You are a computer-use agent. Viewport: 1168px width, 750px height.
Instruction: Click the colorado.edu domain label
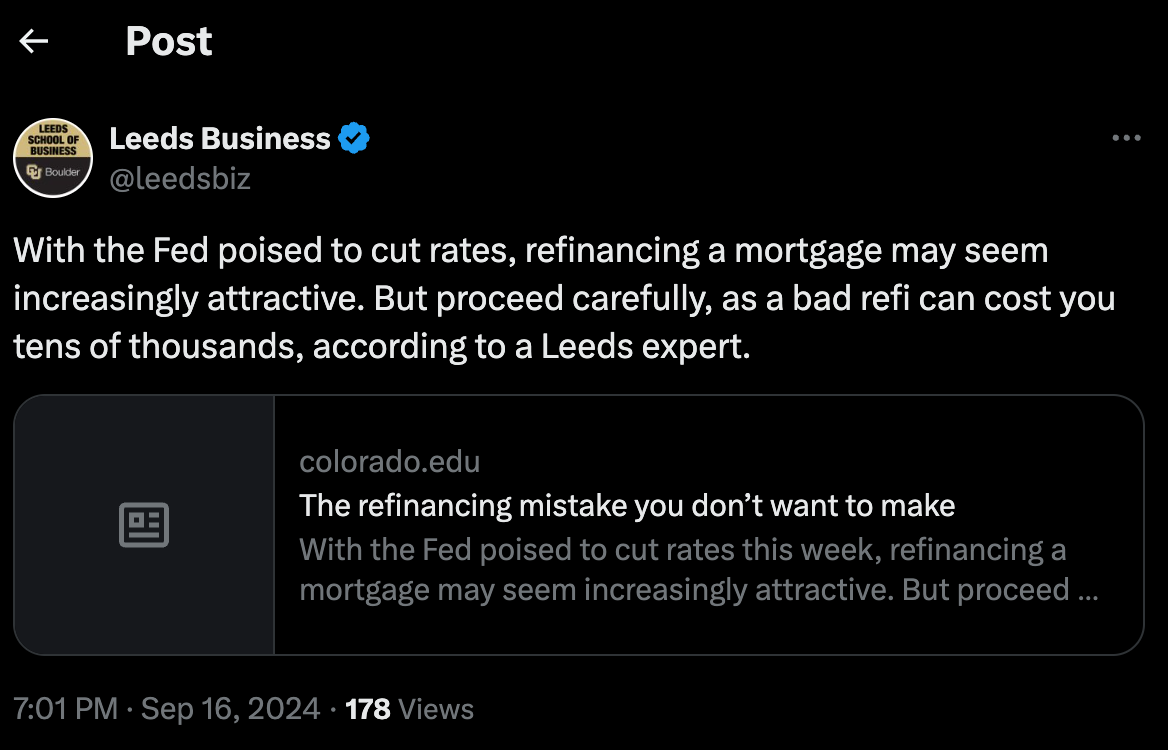[x=389, y=462]
